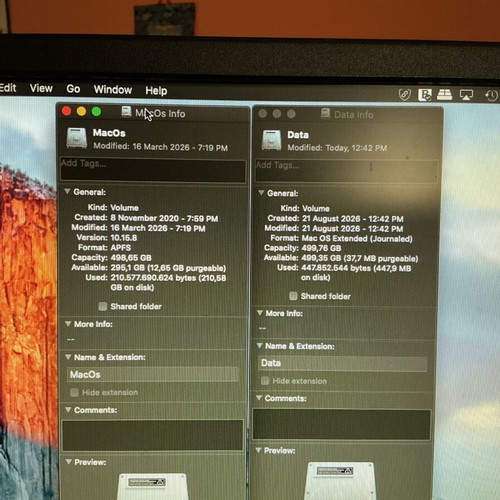
Task: Click Add Tags field in MacOs Info
Action: coord(153,170)
